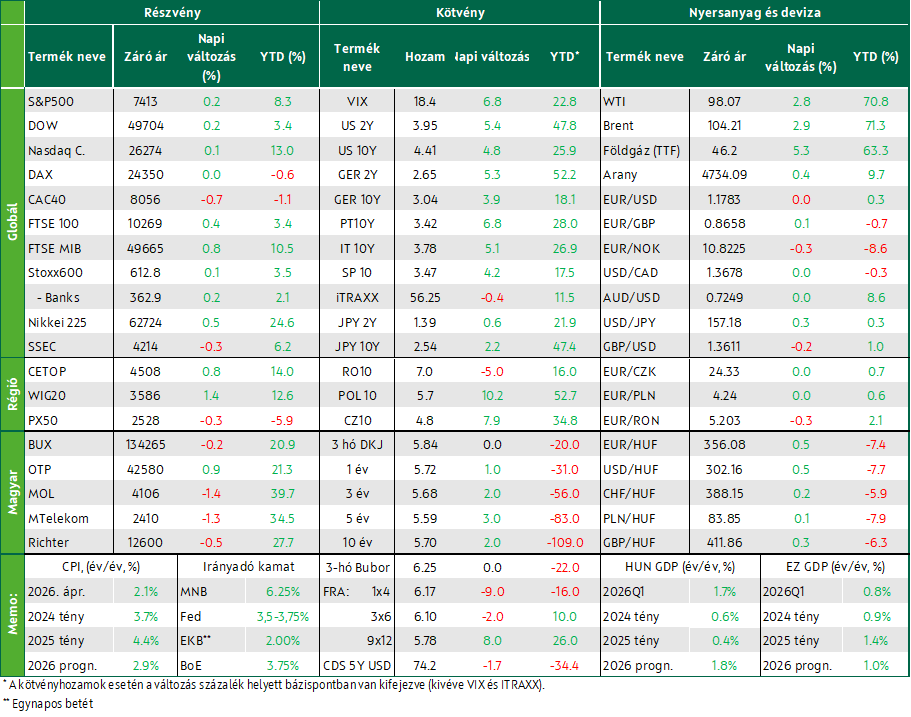Click the EZ GDP header cell
The height and width of the screenshot is (717, 911).
coord(835,567)
